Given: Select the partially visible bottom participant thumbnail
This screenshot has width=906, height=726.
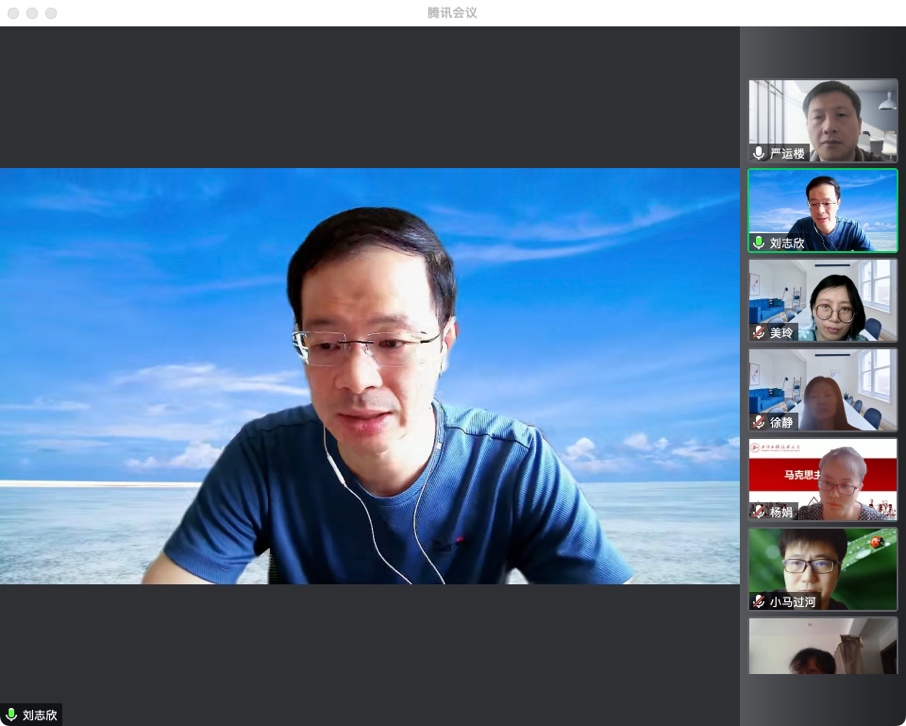Looking at the screenshot, I should (x=823, y=646).
